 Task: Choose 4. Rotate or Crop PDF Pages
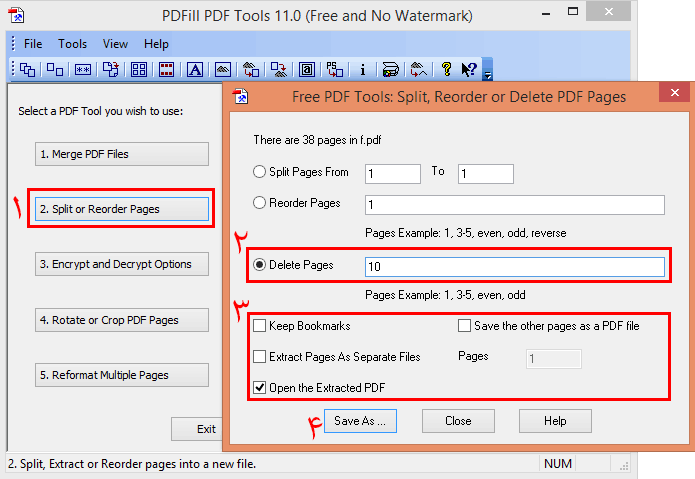click(x=122, y=320)
